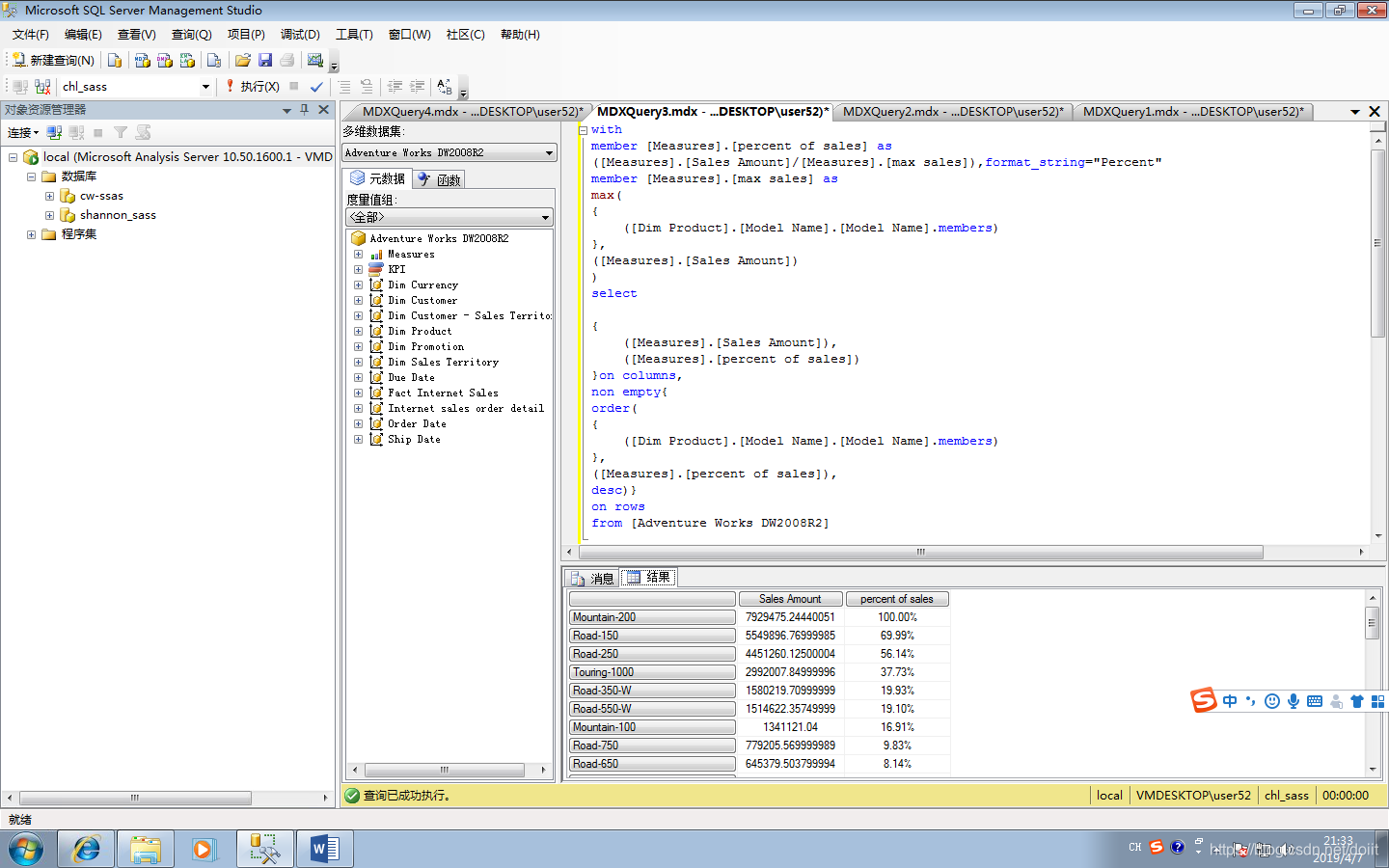1389x868 pixels.
Task: Open Word from the taskbar
Action: point(325,850)
